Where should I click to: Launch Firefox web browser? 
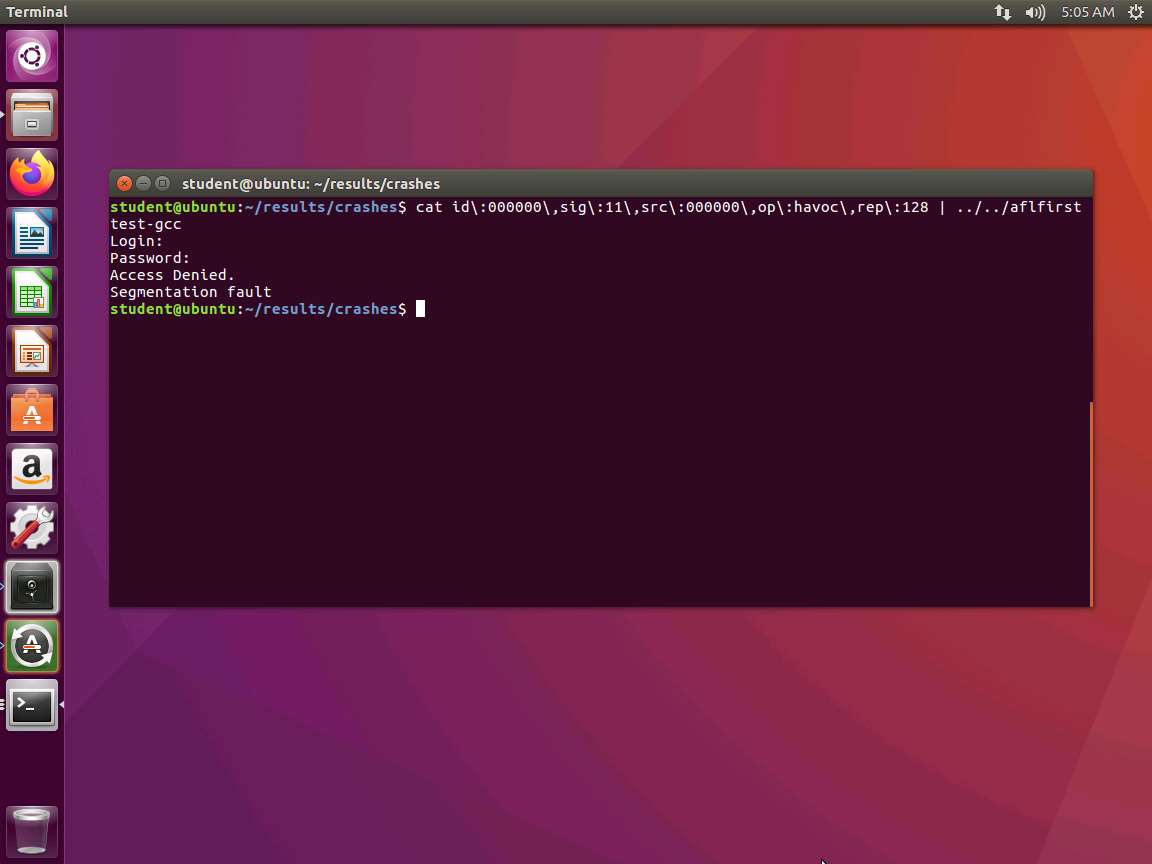pos(32,174)
